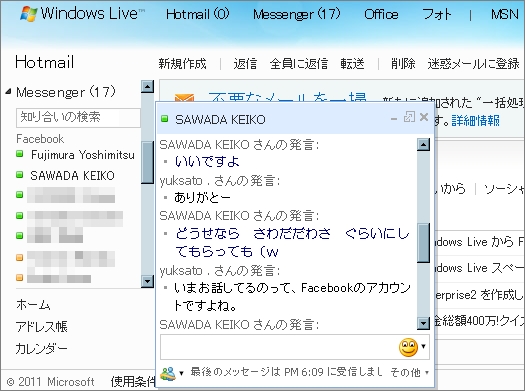Open カレンダー in left navigation

[42, 348]
